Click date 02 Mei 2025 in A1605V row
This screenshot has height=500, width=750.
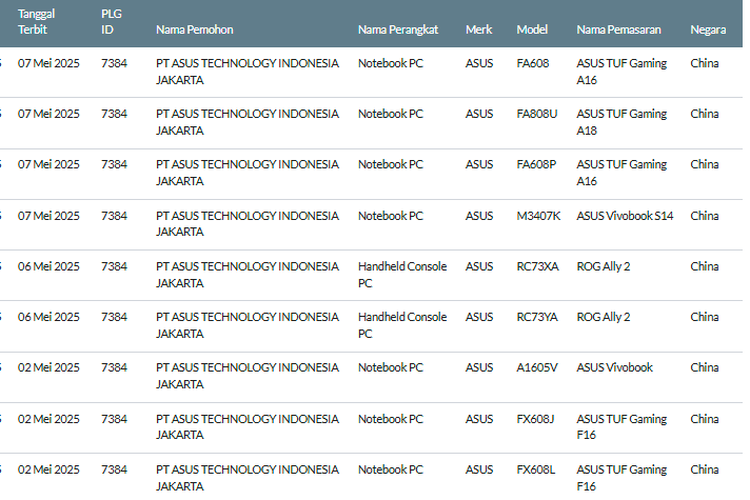(49, 367)
